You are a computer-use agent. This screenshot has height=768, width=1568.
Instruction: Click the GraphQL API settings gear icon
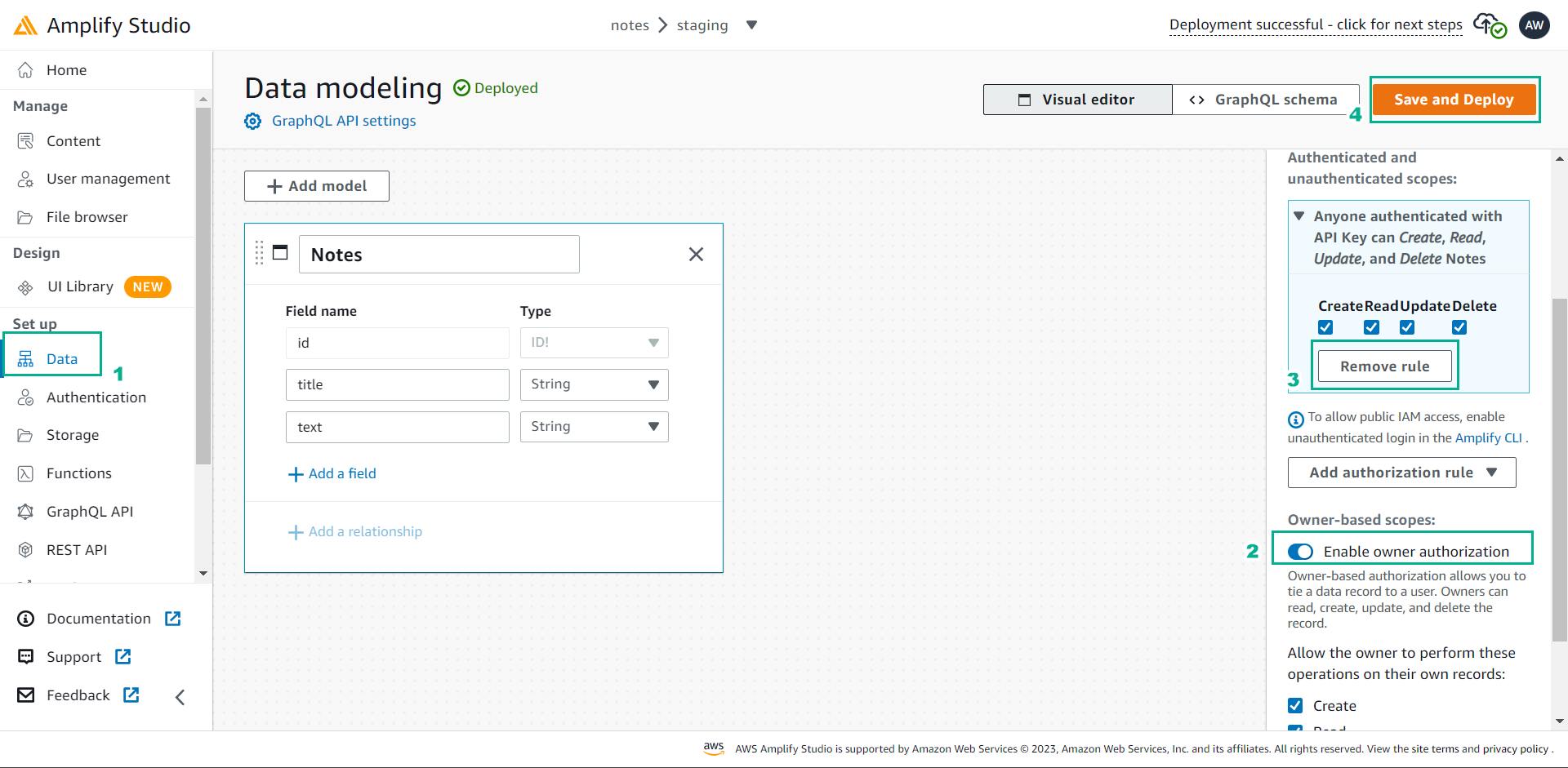click(x=253, y=122)
